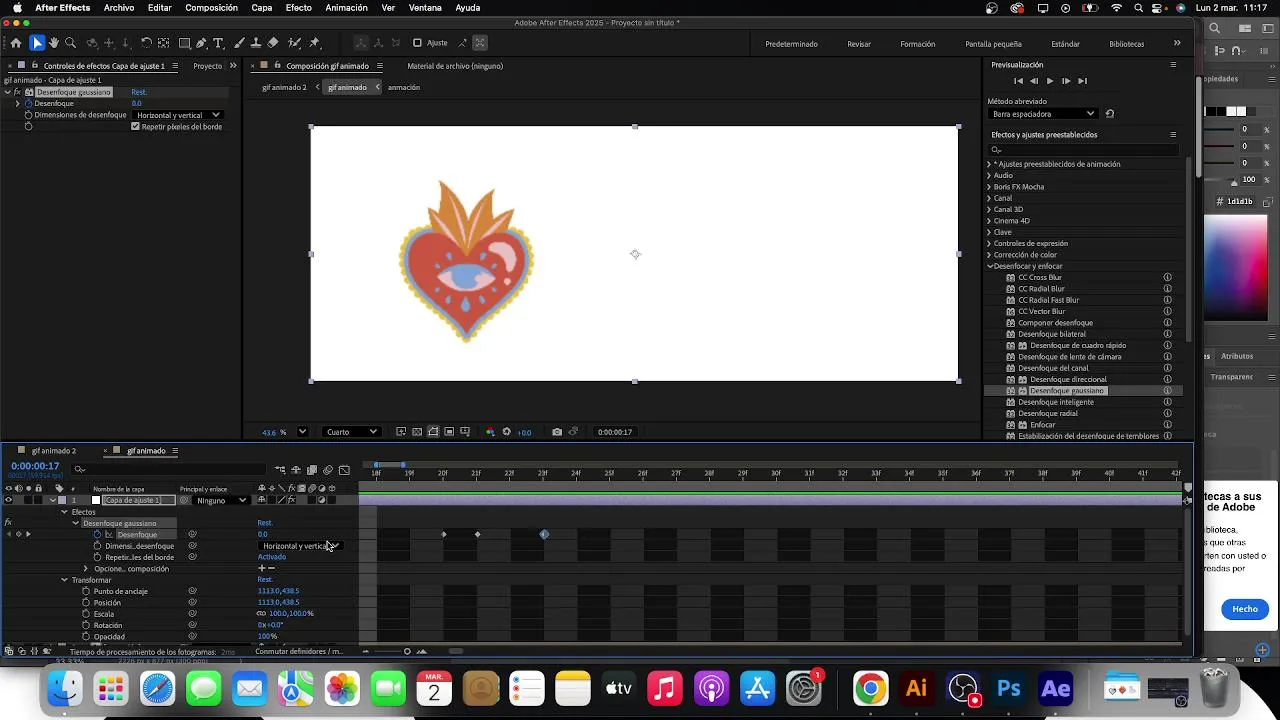Image resolution: width=1280 pixels, height=720 pixels.
Task: Switch to the Proyecto panel tab
Action: tap(208, 66)
